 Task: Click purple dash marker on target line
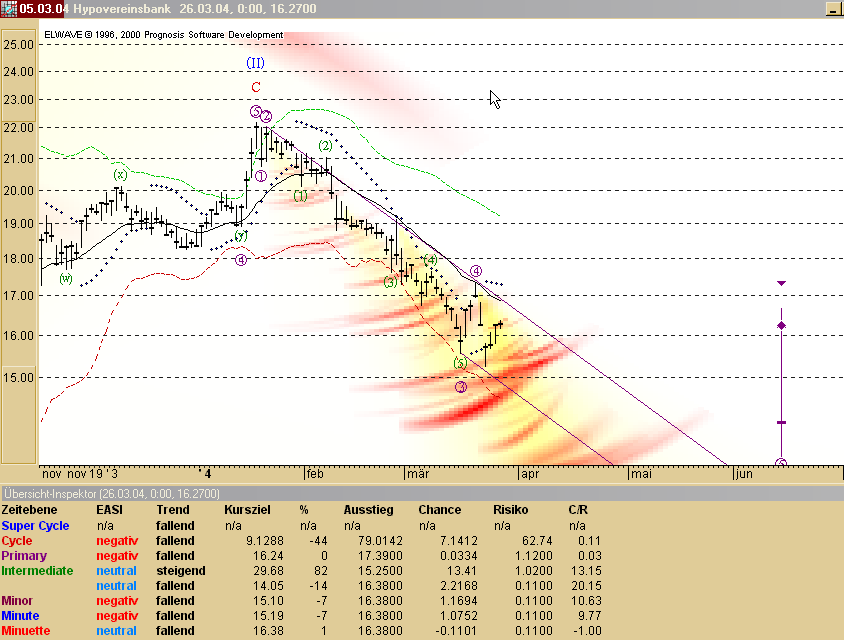782,423
